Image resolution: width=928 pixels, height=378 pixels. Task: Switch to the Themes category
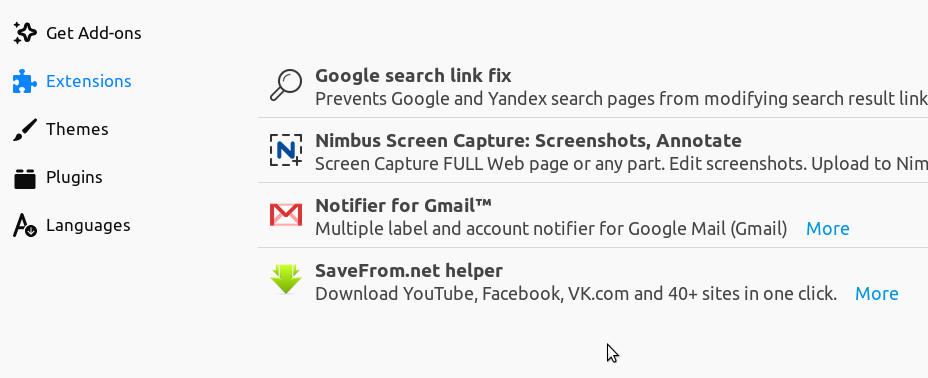(77, 129)
